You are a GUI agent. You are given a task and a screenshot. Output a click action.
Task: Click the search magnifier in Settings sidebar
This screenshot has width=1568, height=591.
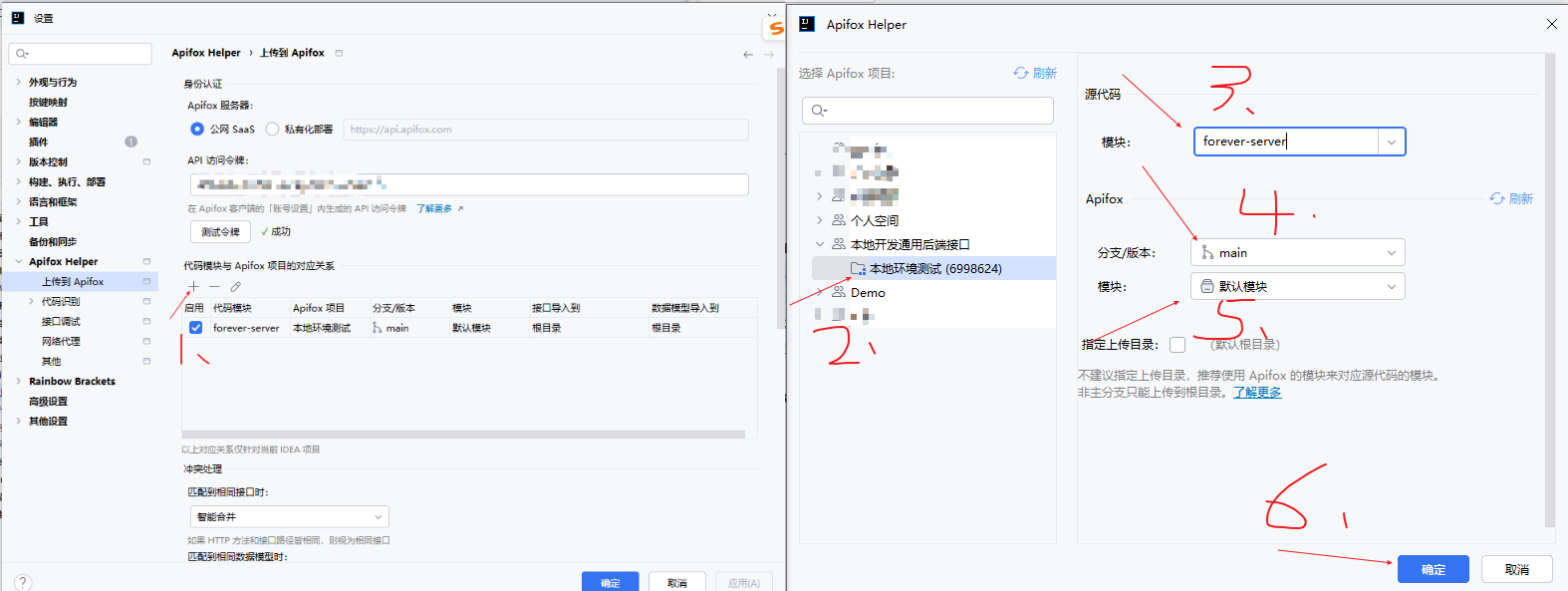(x=22, y=54)
